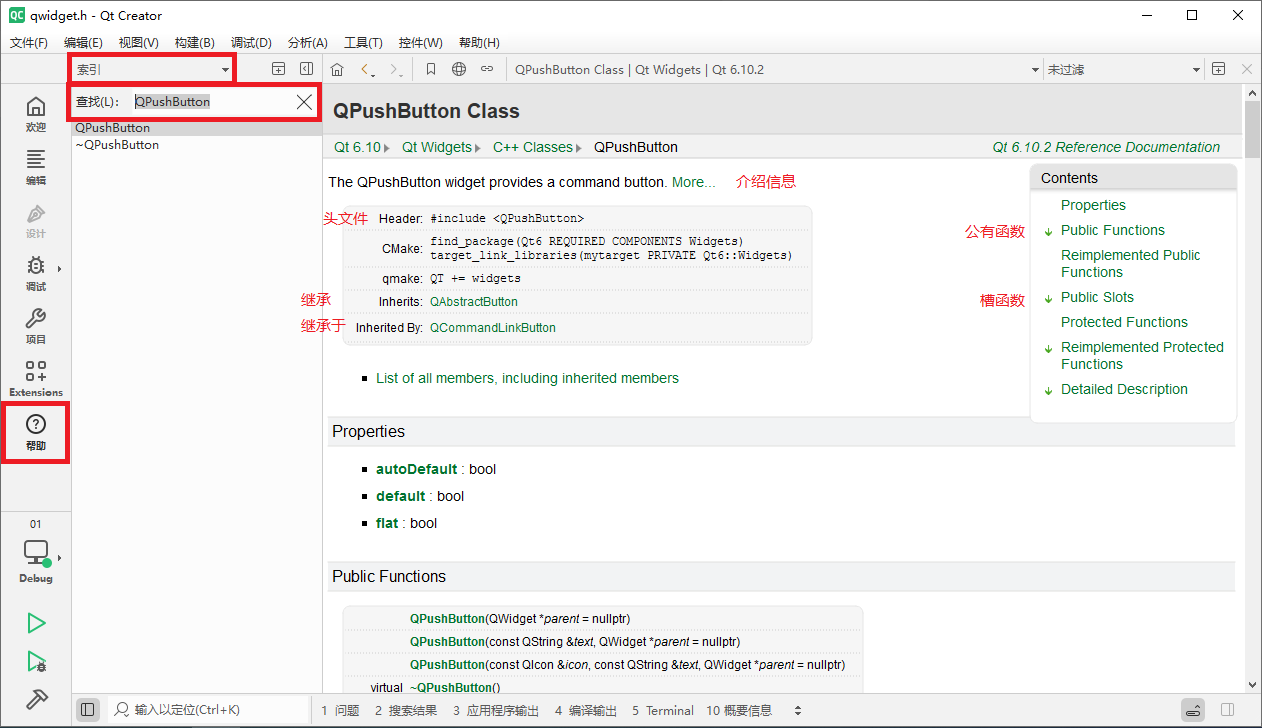The height and width of the screenshot is (728, 1262).
Task: Open the flat property link
Action: tap(387, 523)
